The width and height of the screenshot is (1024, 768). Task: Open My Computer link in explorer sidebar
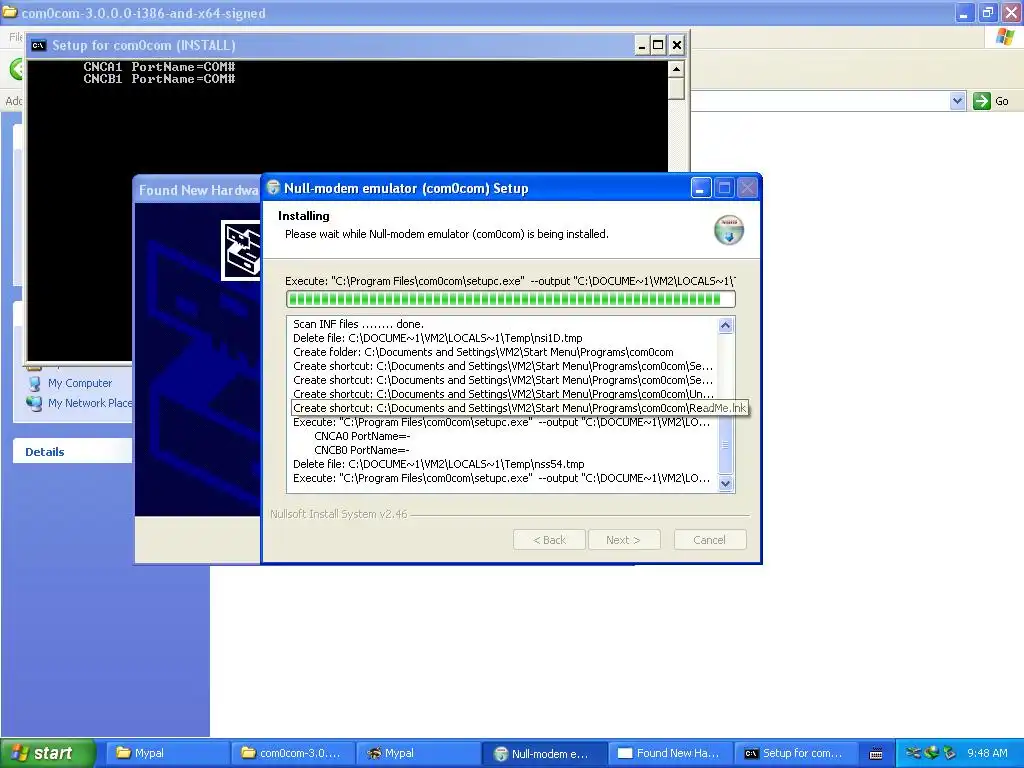[80, 383]
